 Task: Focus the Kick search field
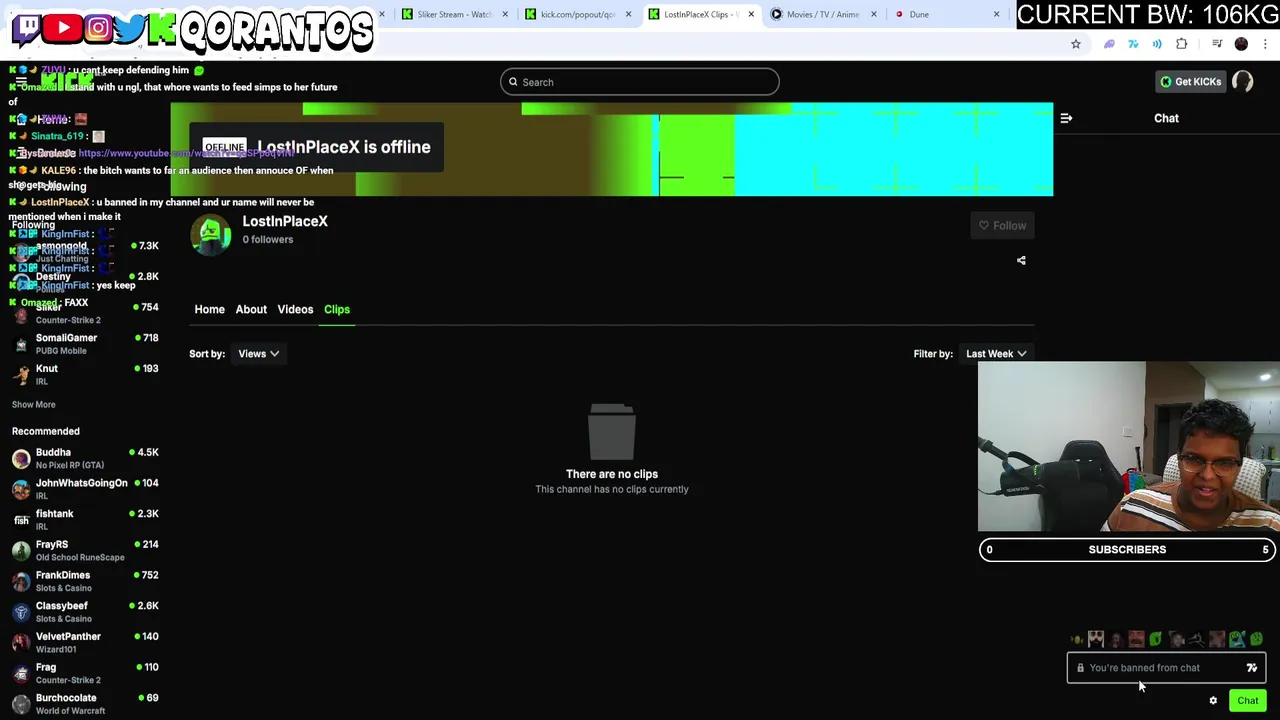coord(640,82)
